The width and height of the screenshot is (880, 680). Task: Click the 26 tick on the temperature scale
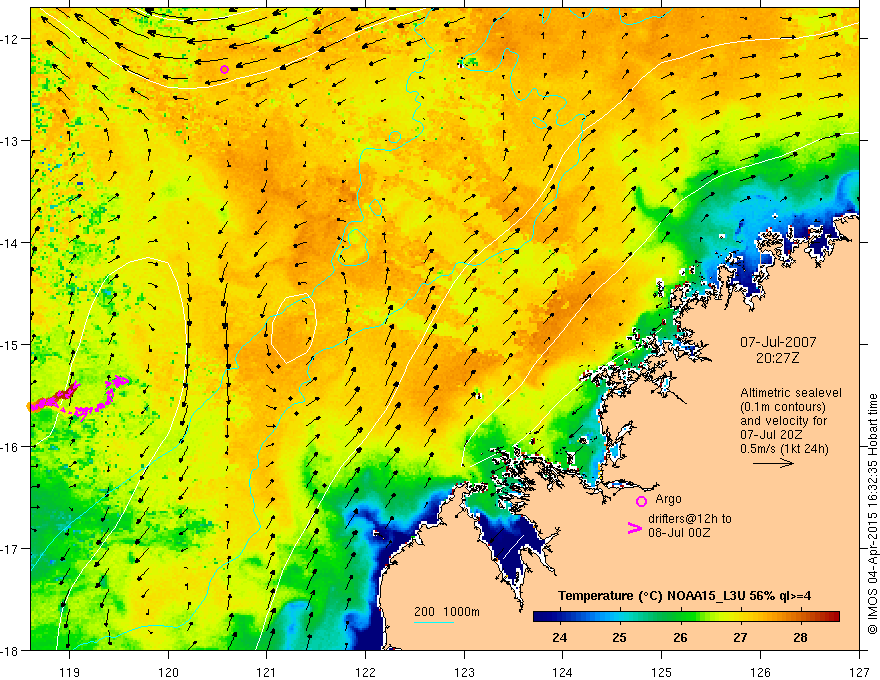click(x=680, y=637)
